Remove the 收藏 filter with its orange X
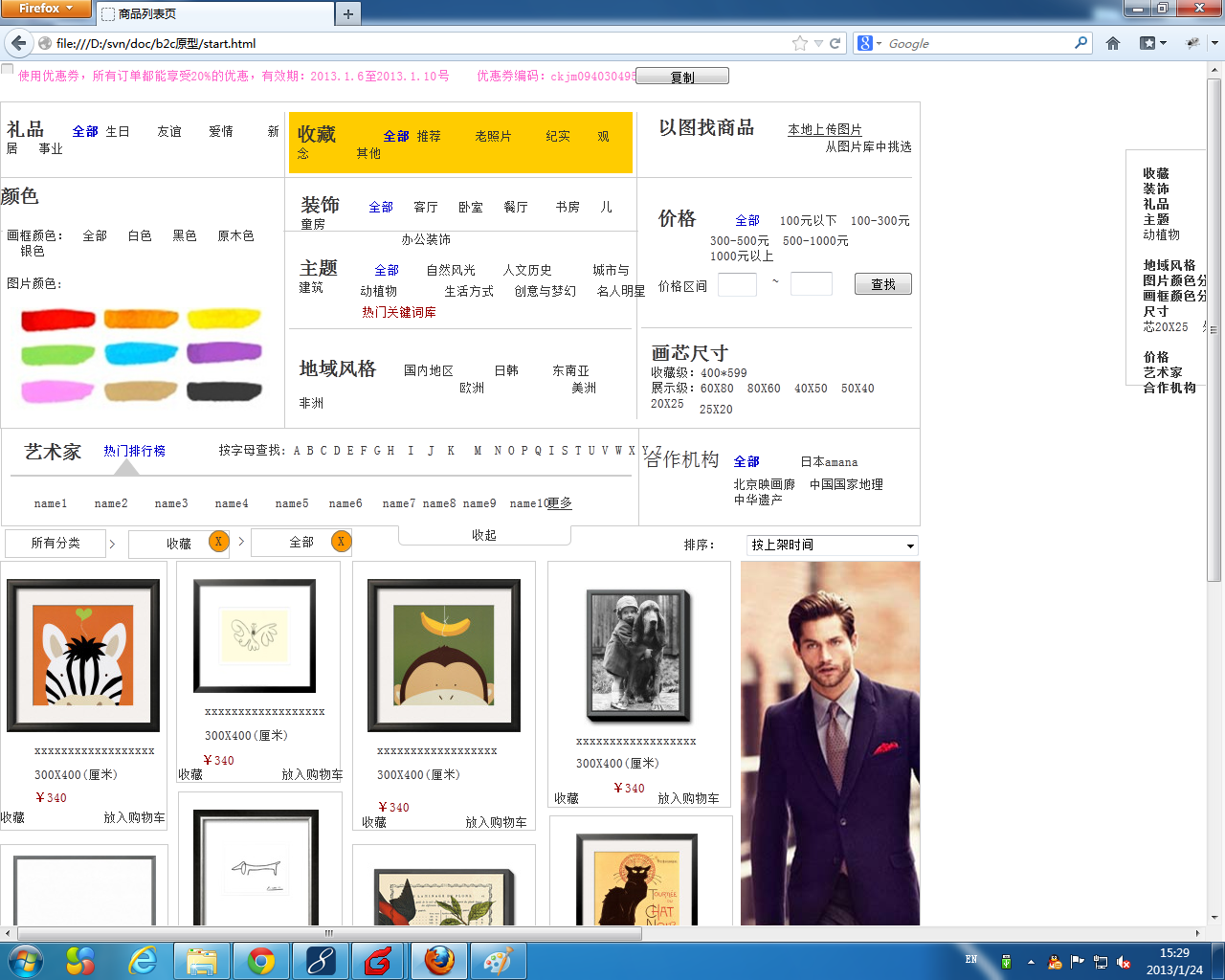This screenshot has width=1225, height=980. click(x=218, y=542)
